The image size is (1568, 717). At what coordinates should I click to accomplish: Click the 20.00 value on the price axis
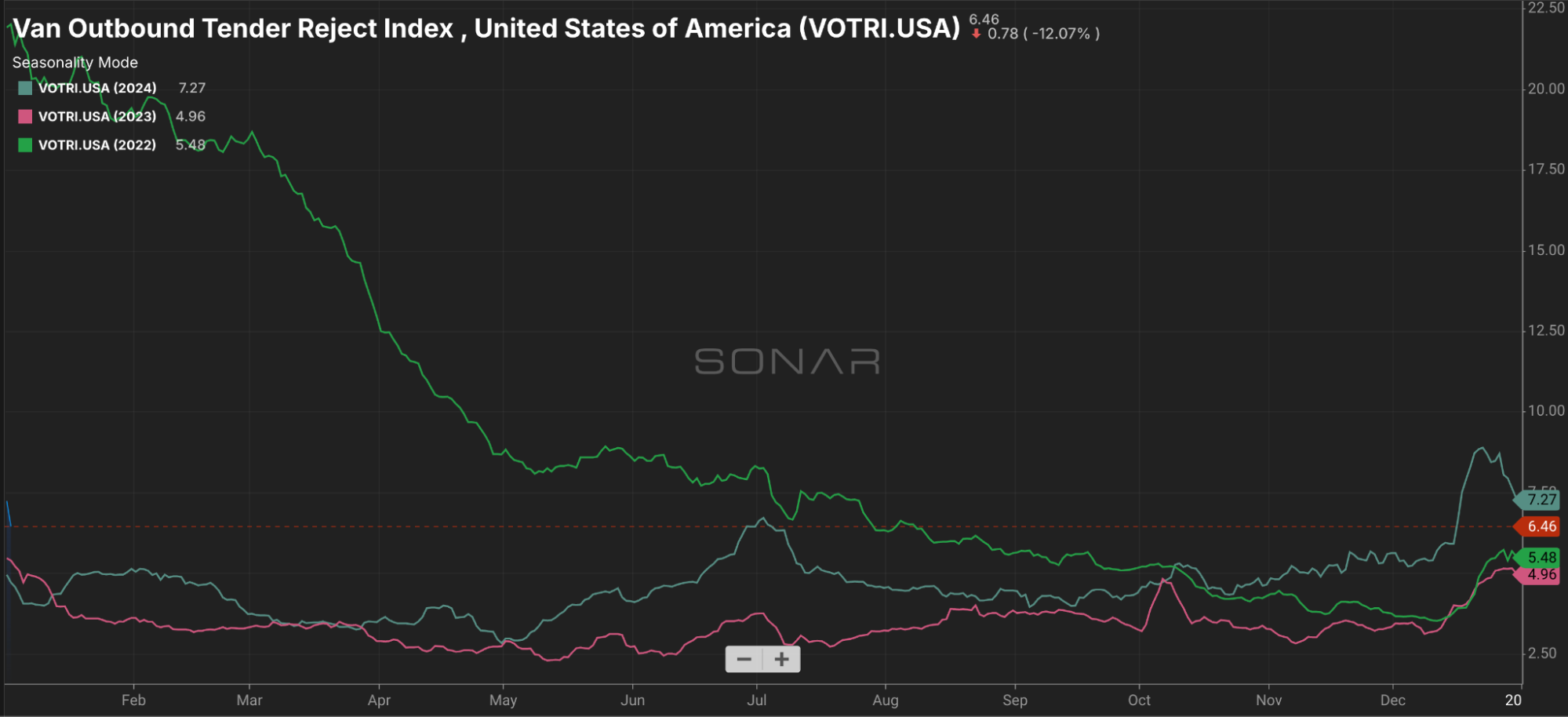click(x=1546, y=89)
